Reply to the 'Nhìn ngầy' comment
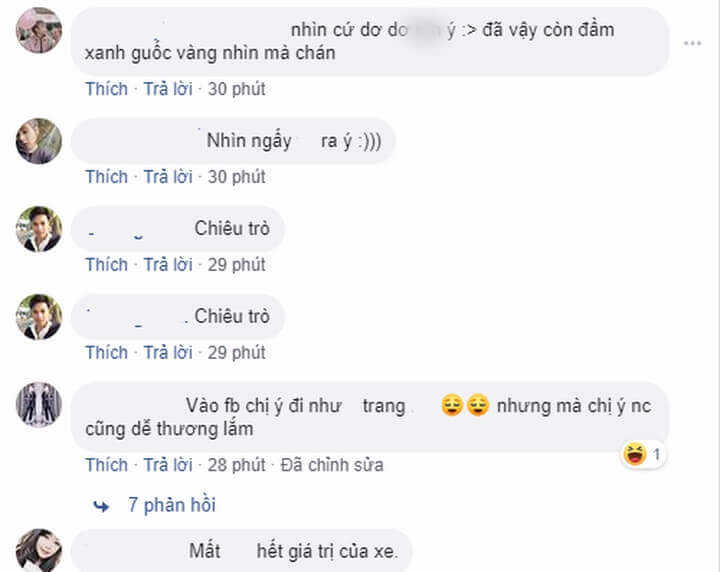This screenshot has width=720, height=572. (168, 177)
